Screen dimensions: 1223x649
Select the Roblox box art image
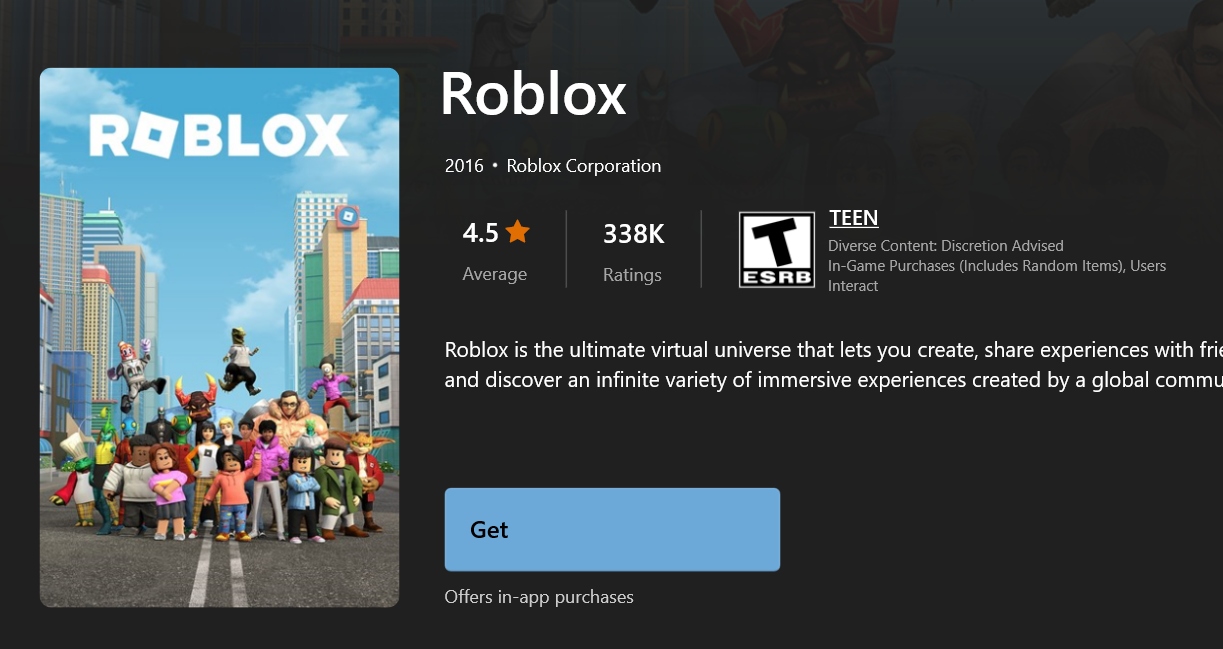[x=219, y=336]
